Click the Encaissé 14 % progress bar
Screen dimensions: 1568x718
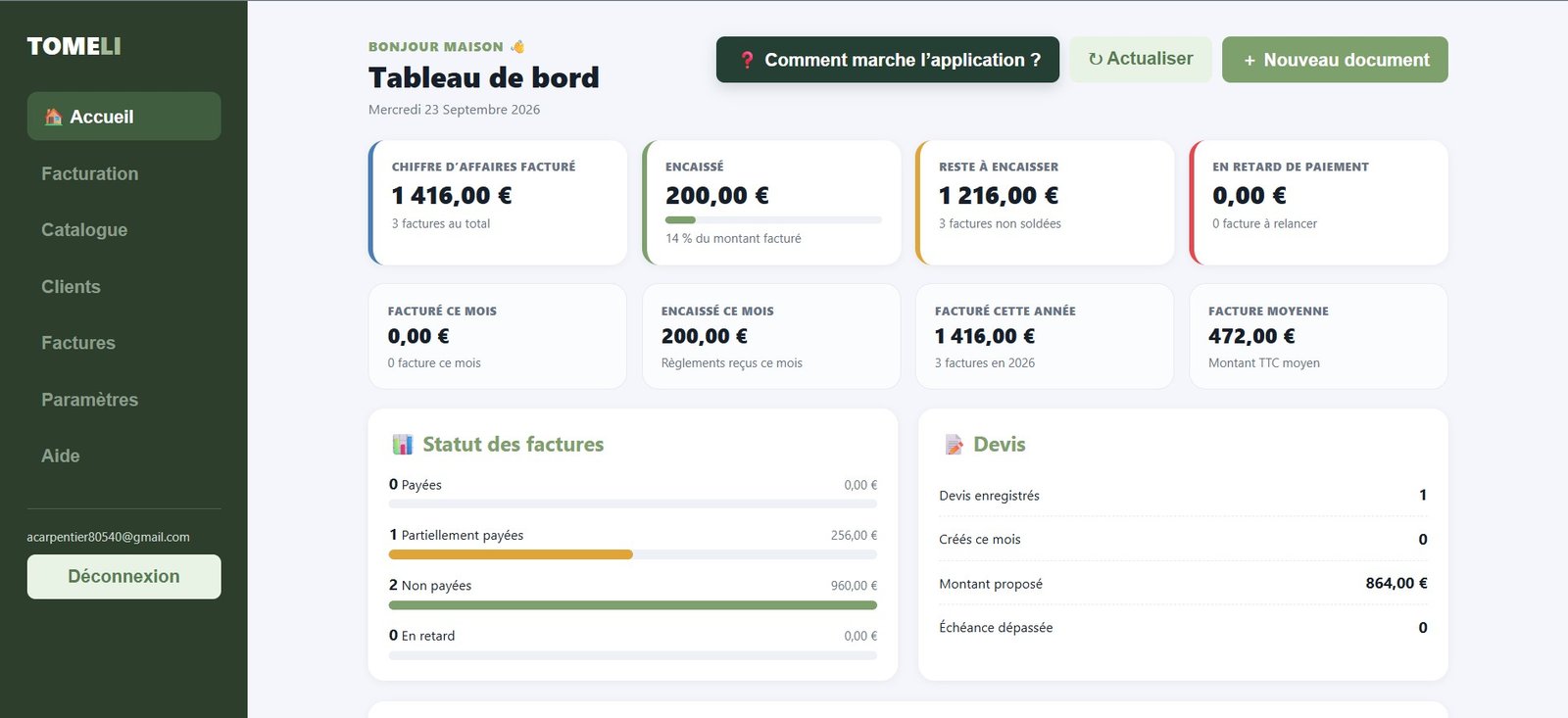tap(773, 219)
